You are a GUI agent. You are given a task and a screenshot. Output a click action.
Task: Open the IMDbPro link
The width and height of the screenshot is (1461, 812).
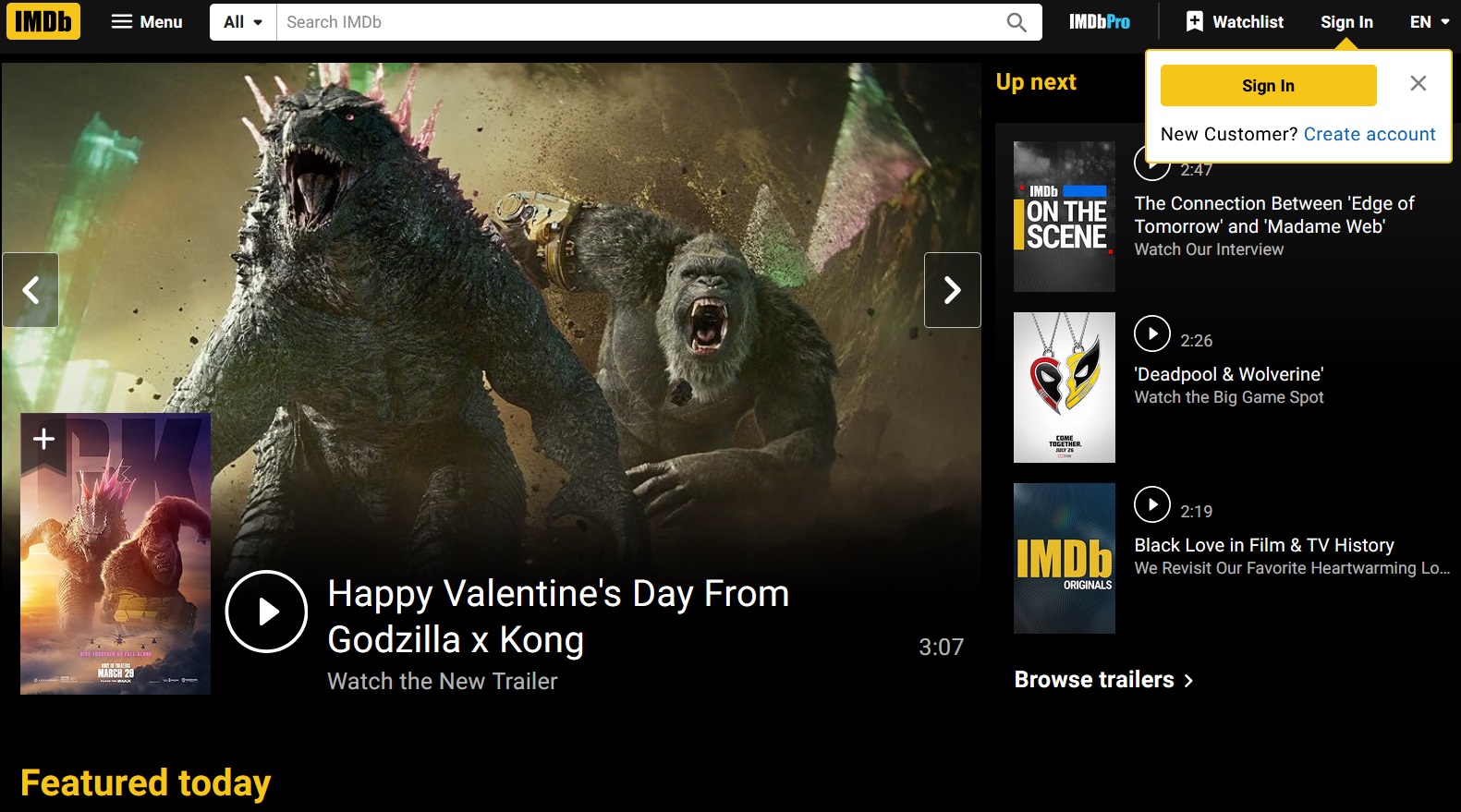[1099, 21]
